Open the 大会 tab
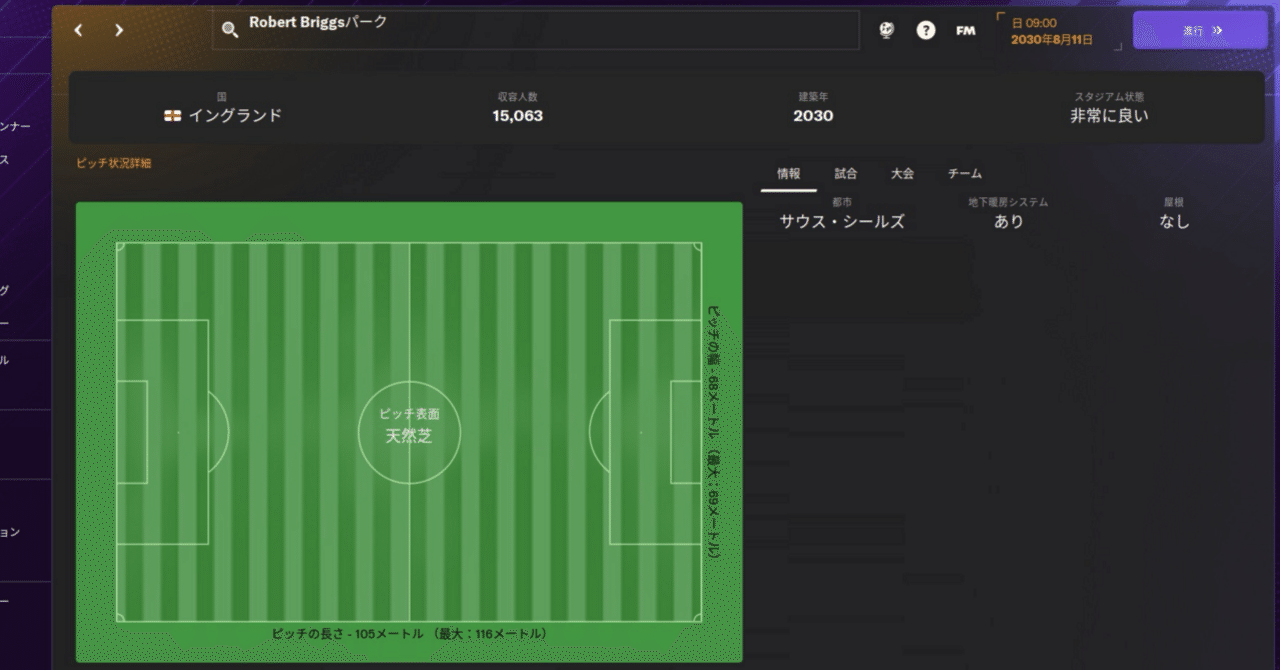The image size is (1280, 670). click(902, 173)
